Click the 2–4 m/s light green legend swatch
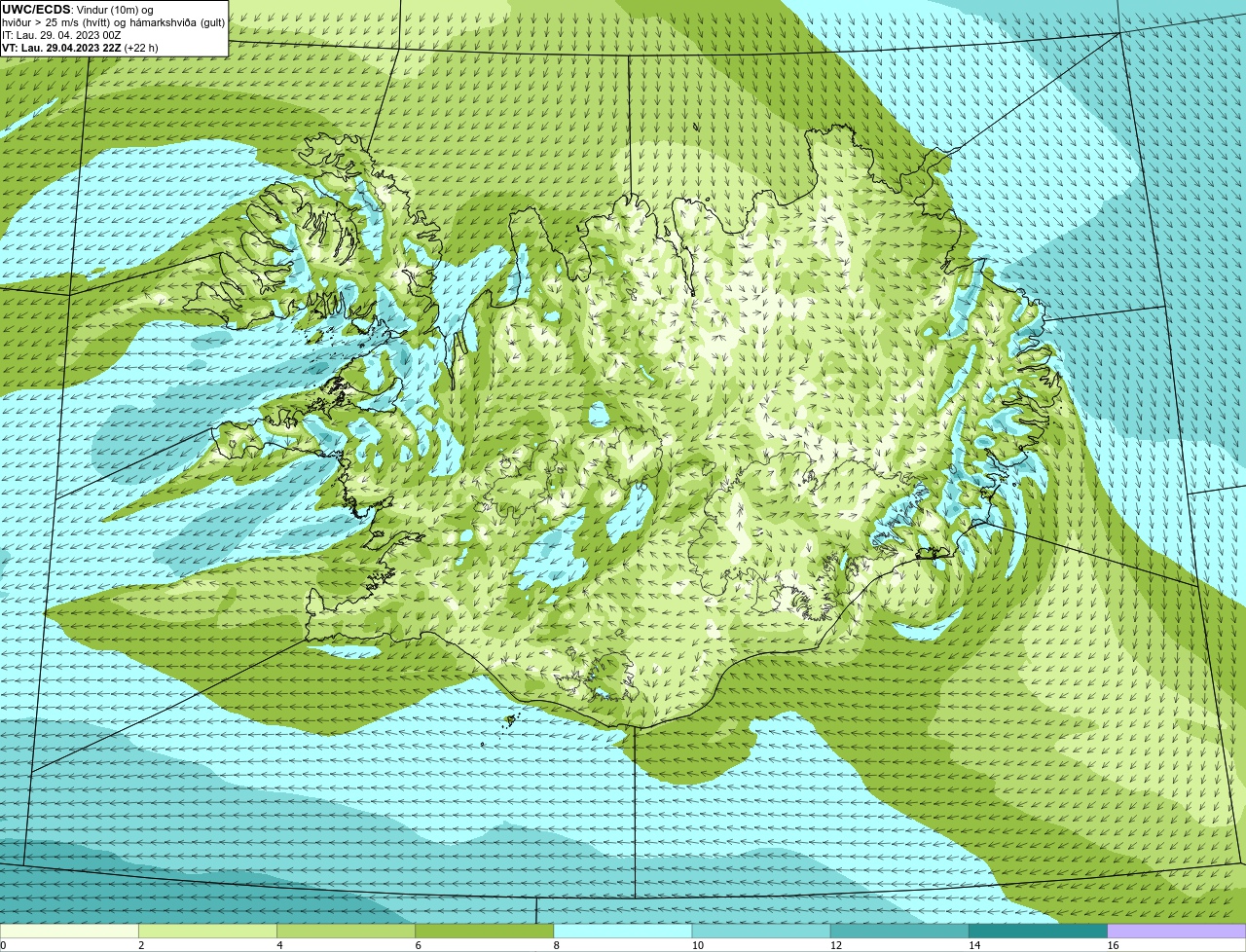 (x=207, y=931)
